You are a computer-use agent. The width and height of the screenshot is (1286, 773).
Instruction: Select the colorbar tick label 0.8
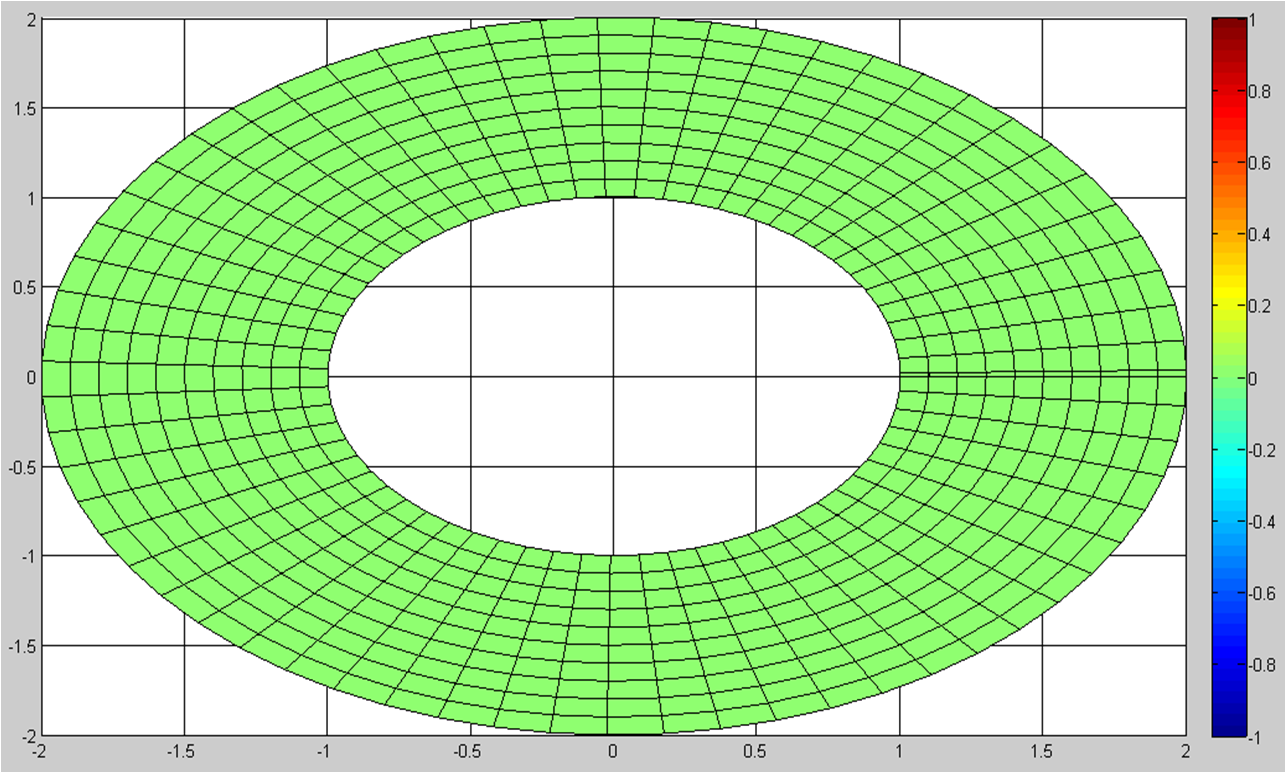click(x=1262, y=91)
